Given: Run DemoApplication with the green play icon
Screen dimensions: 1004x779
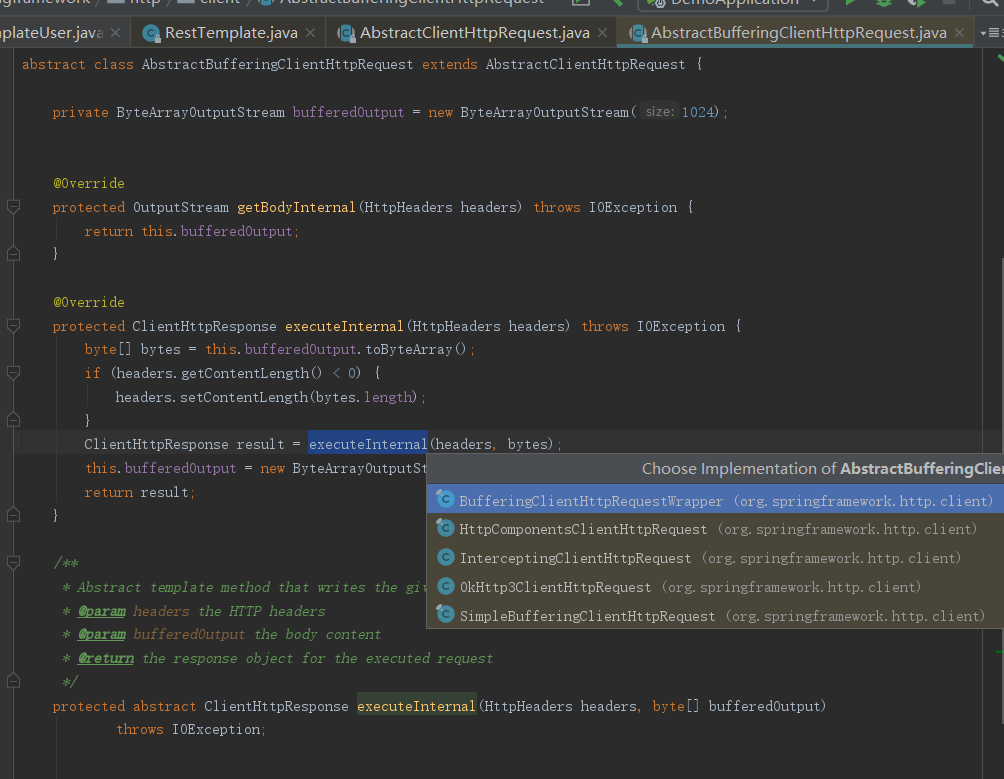Looking at the screenshot, I should click(850, 3).
